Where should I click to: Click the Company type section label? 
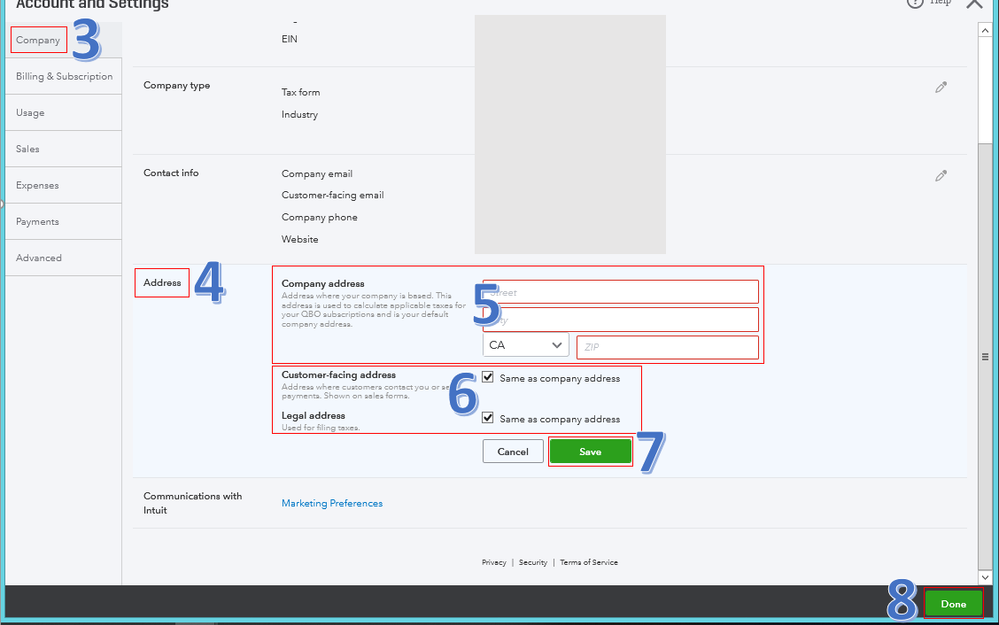click(176, 85)
